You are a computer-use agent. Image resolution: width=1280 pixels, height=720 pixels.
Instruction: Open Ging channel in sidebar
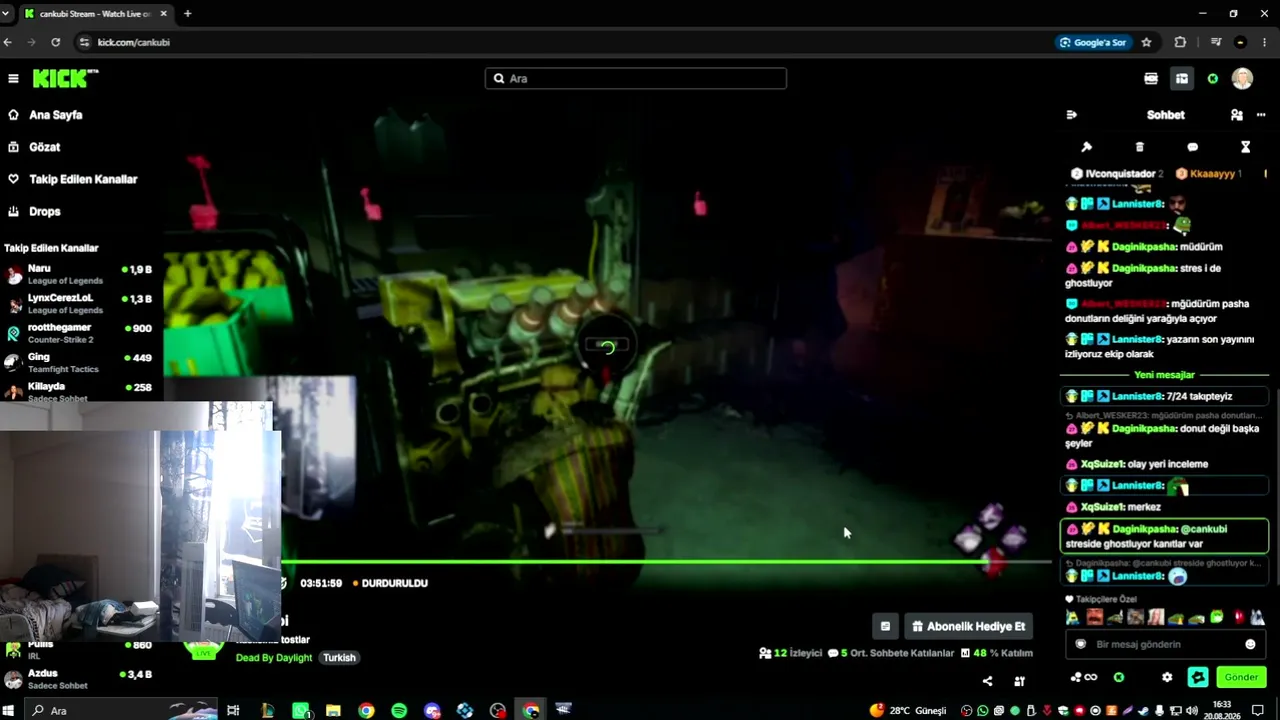[80, 363]
